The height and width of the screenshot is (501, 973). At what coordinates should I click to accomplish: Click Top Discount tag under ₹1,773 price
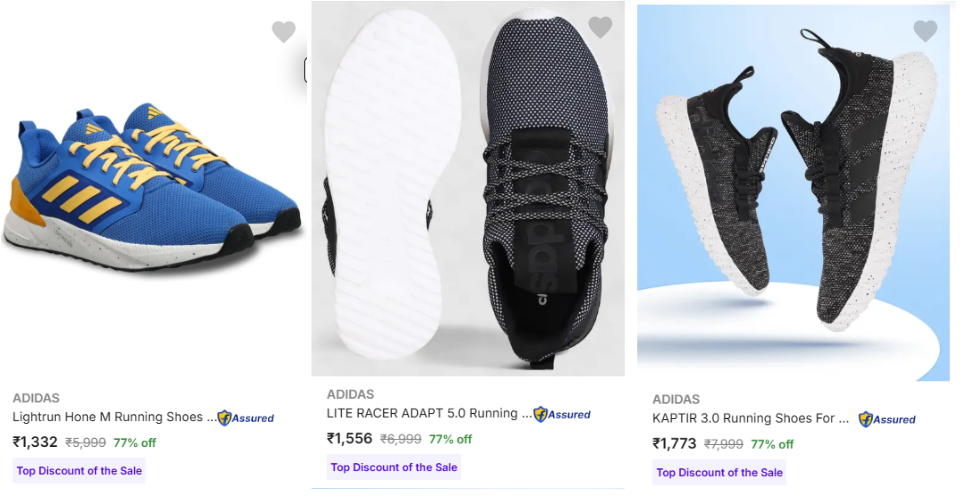720,472
